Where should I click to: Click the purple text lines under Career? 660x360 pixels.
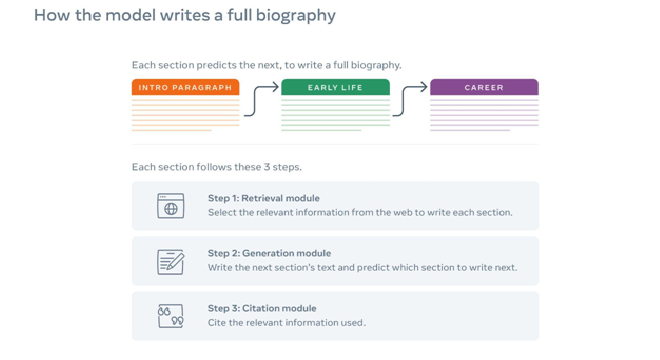click(x=484, y=115)
